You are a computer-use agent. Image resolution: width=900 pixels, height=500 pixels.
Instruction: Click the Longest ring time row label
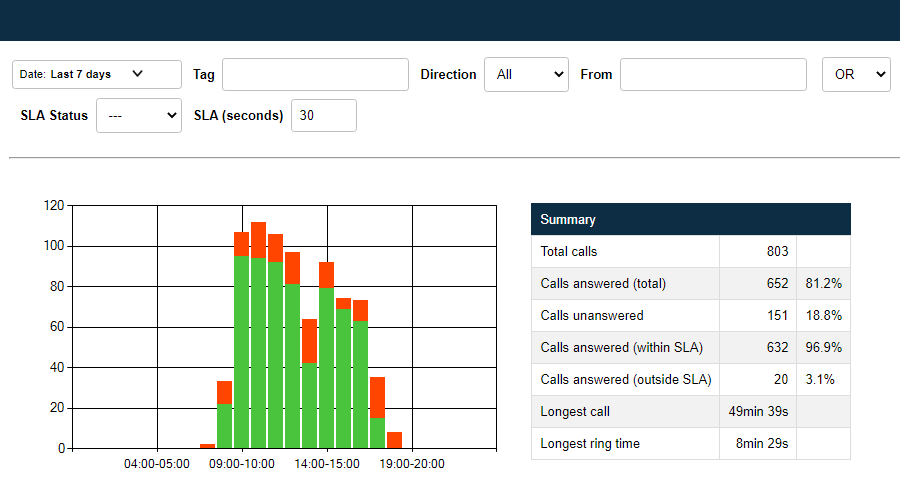click(x=588, y=443)
